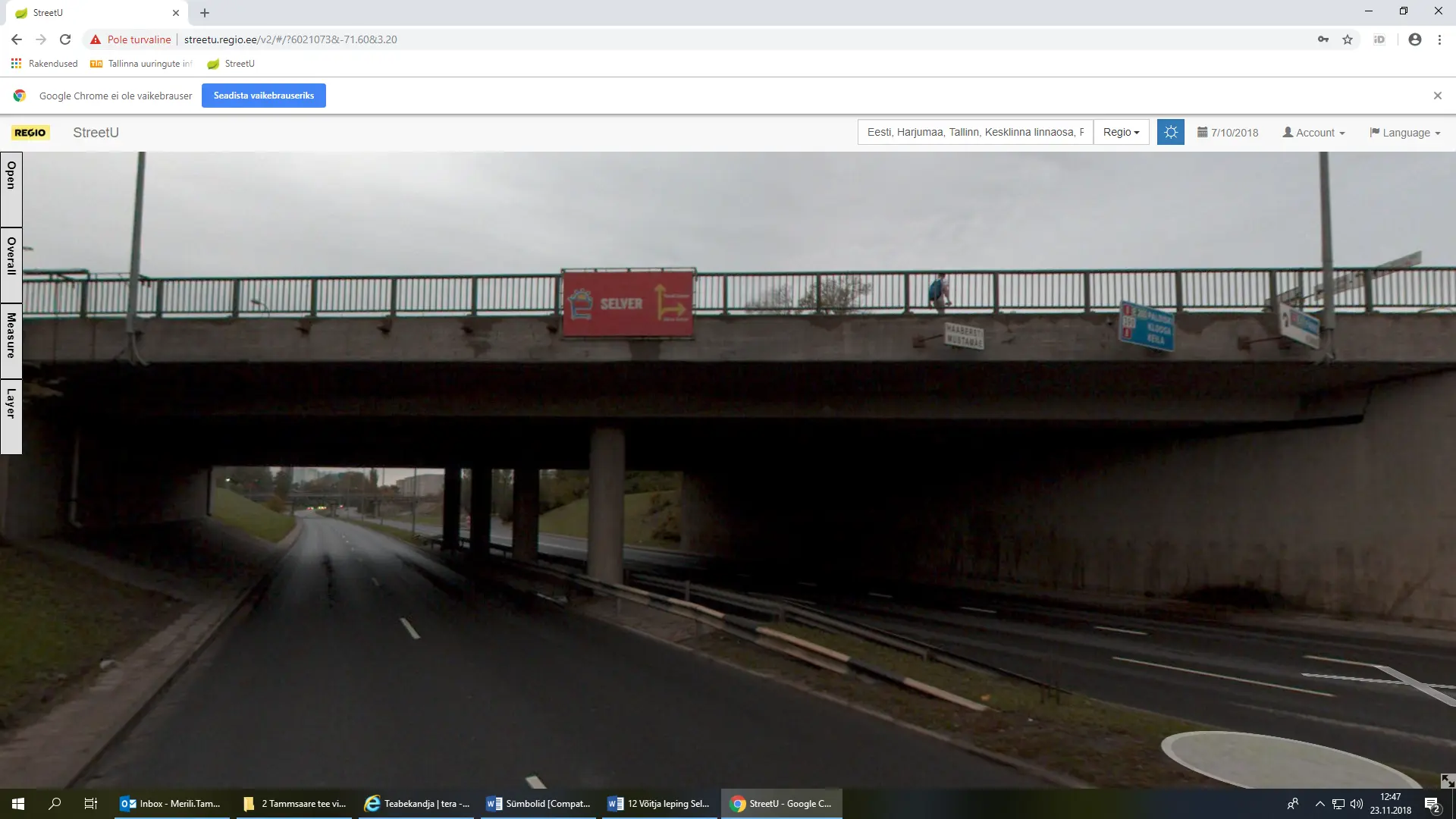This screenshot has width=1456, height=819.
Task: Open the Chrome three-dot menu
Action: pos(1439,39)
